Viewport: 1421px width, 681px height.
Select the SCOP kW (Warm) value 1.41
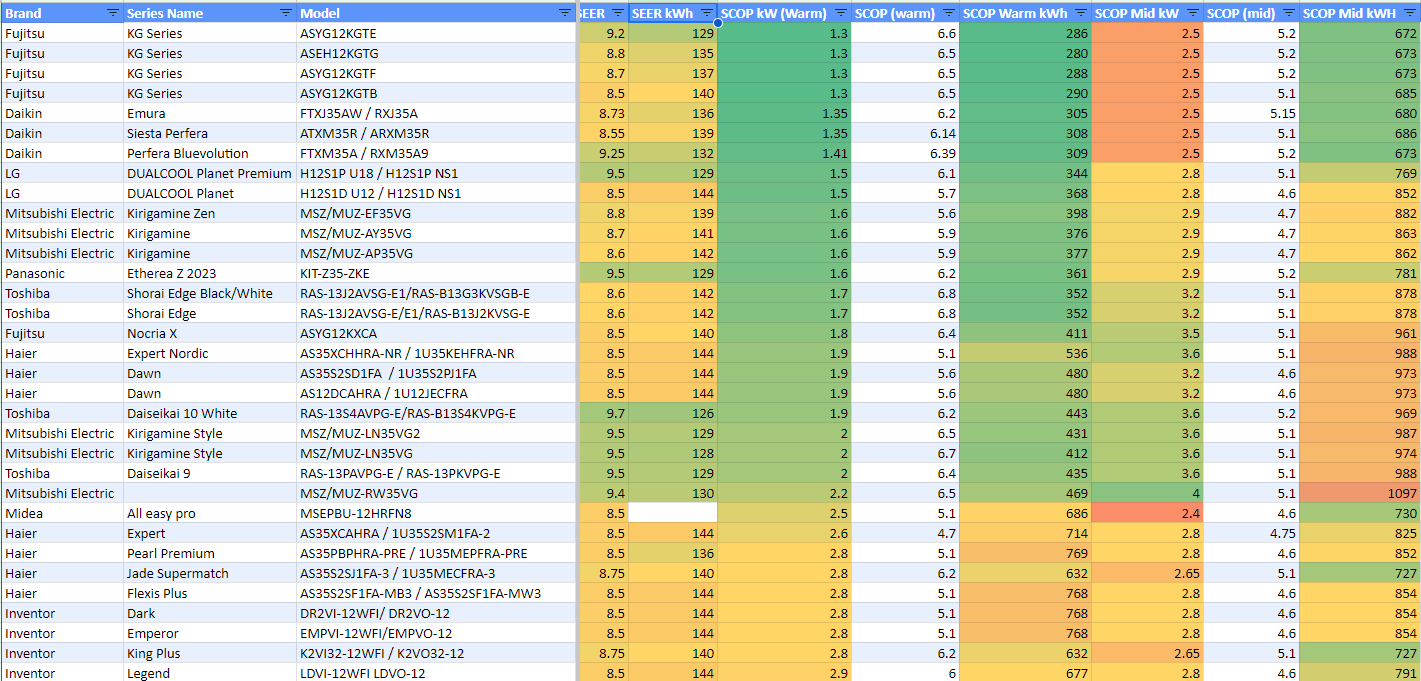pos(784,153)
